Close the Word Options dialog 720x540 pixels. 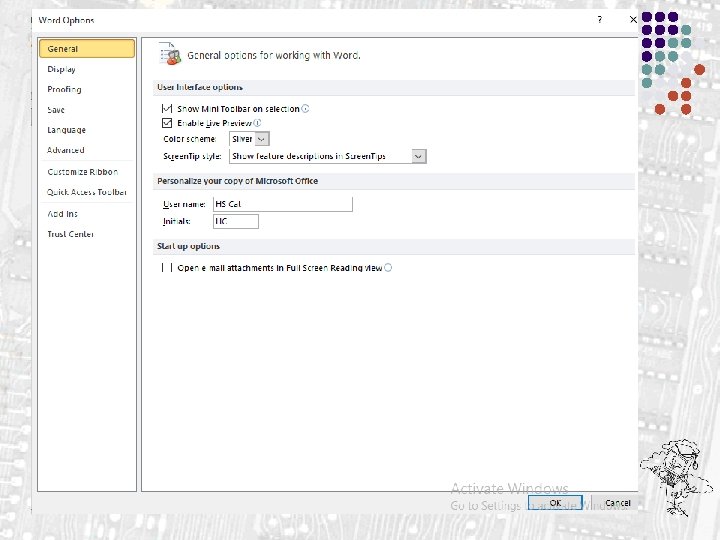(x=633, y=19)
